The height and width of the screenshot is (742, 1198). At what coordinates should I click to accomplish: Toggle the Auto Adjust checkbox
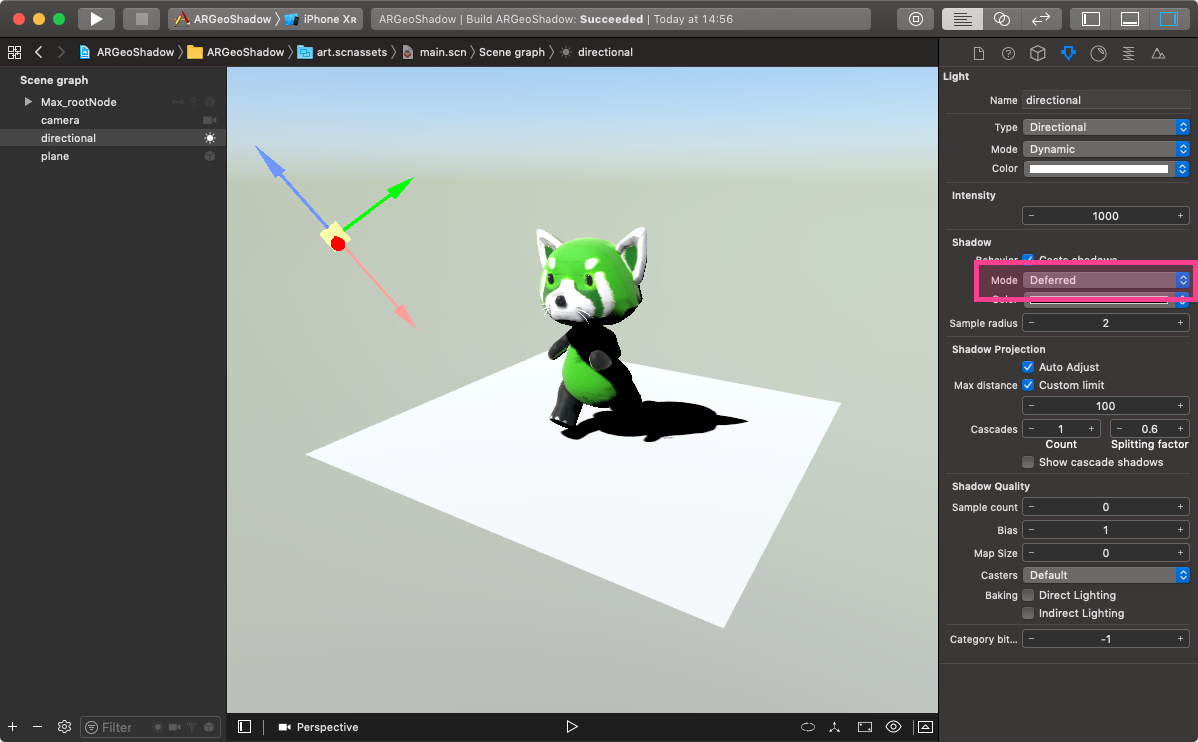1028,367
